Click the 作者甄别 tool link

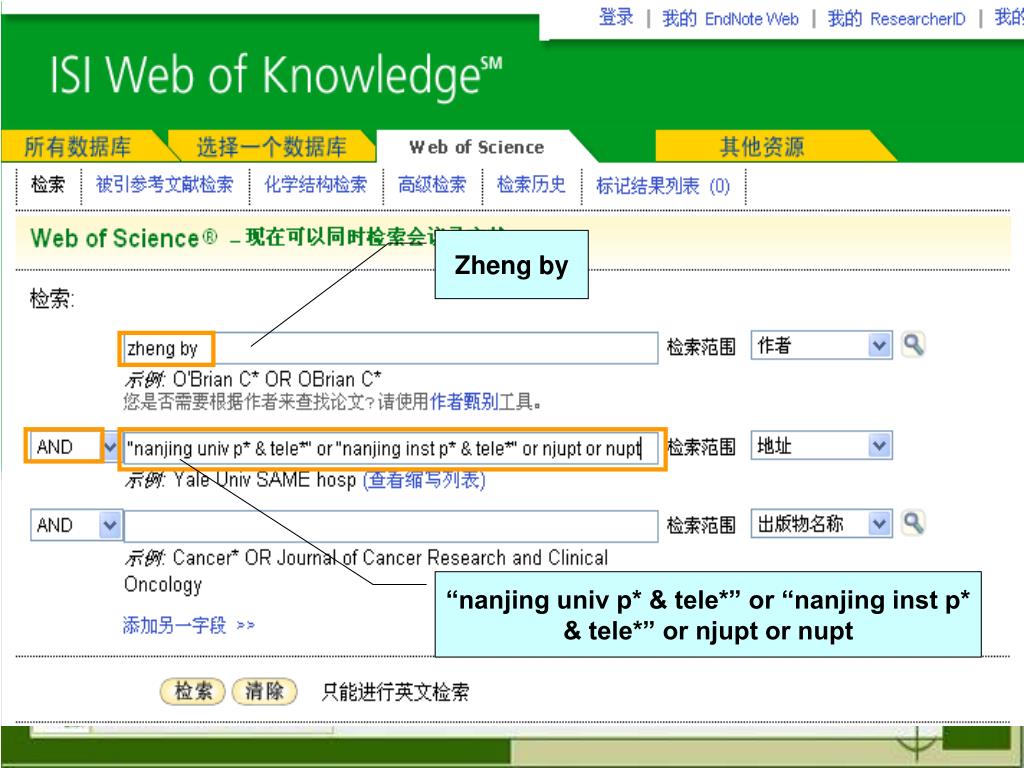point(464,402)
